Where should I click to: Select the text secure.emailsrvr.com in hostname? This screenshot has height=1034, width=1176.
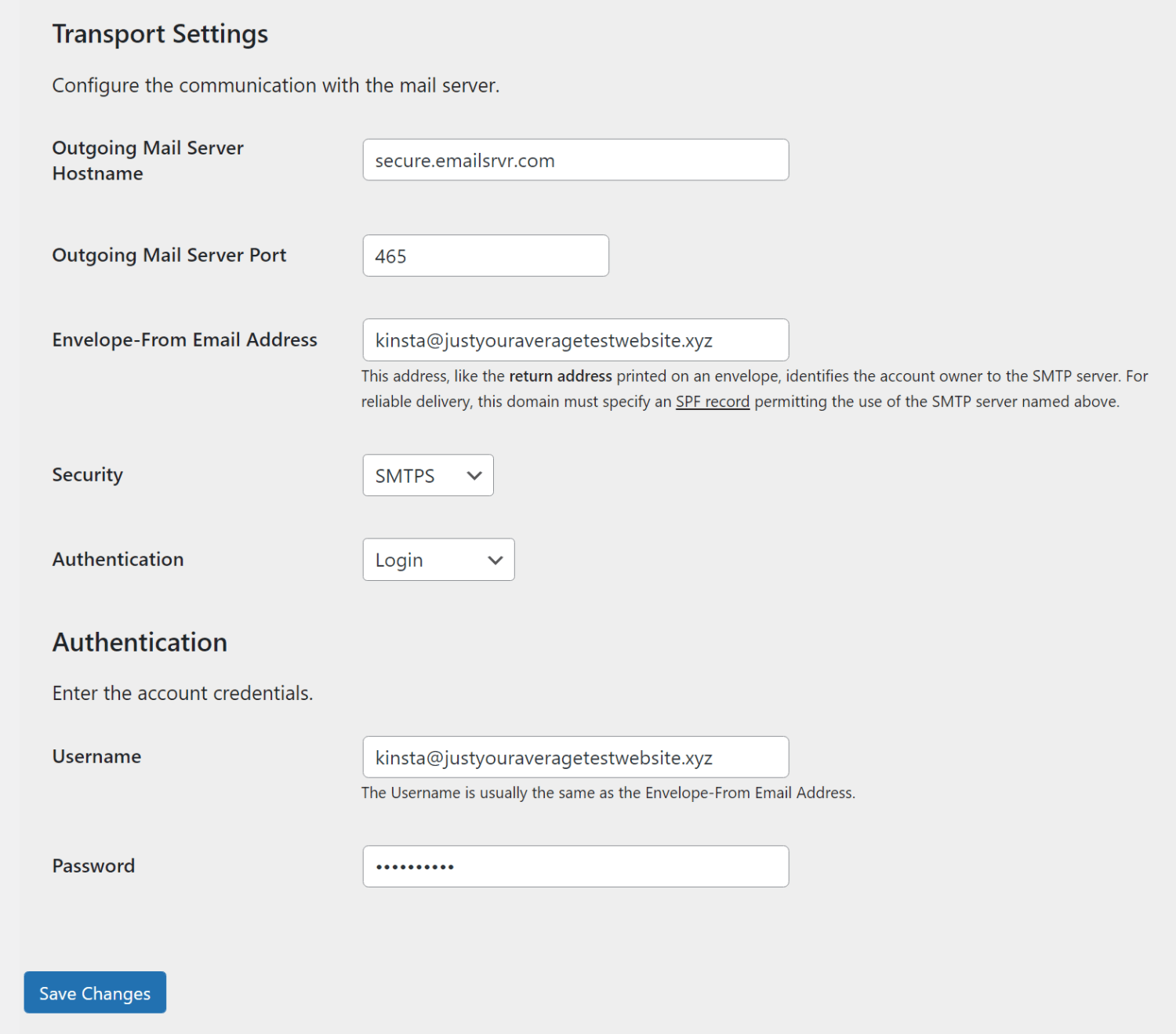click(x=465, y=159)
